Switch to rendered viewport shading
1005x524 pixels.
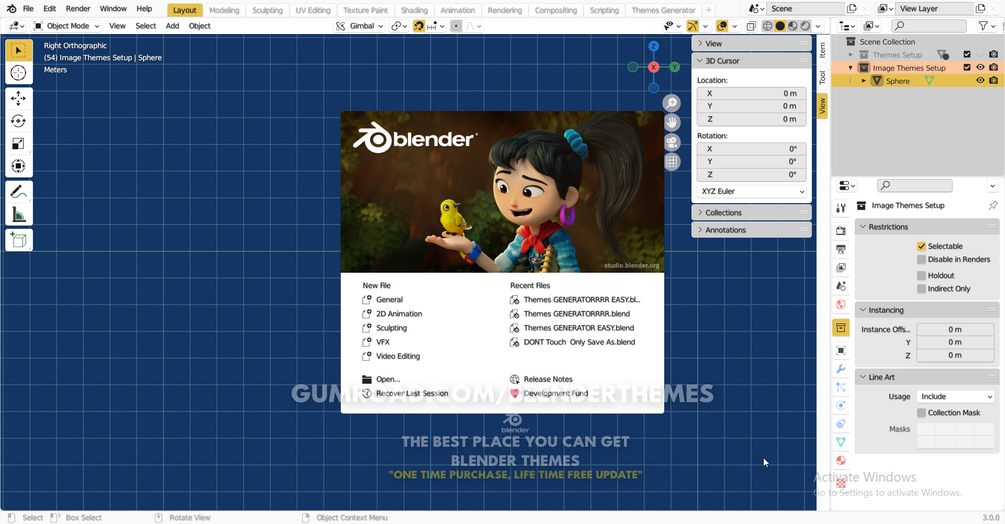(805, 26)
